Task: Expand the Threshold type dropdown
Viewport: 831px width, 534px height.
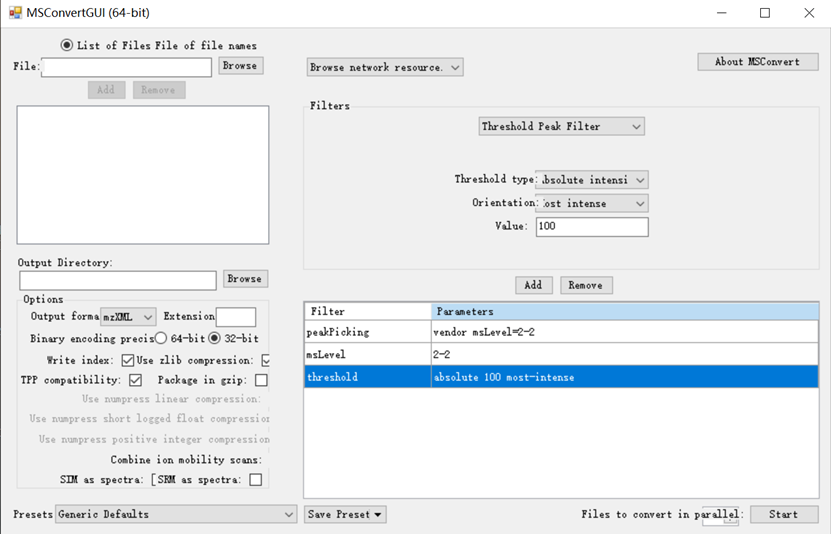Action: pyautogui.click(x=592, y=180)
